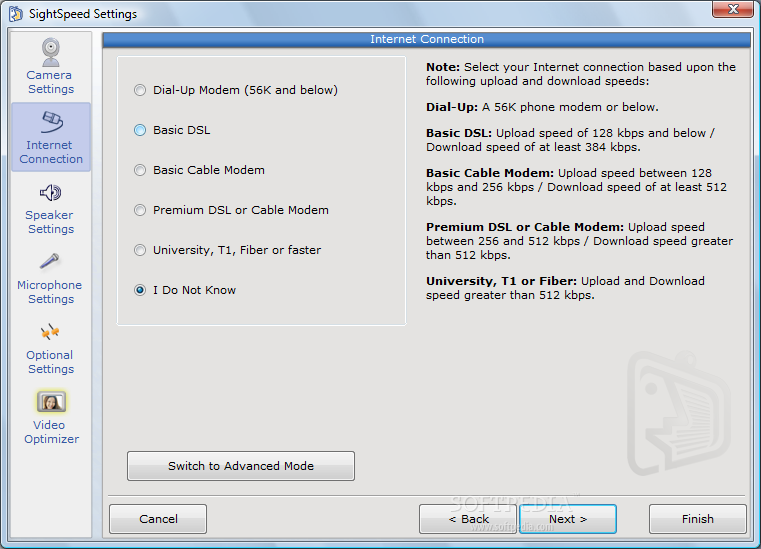
Task: Go back with the Back button
Action: tap(468, 519)
